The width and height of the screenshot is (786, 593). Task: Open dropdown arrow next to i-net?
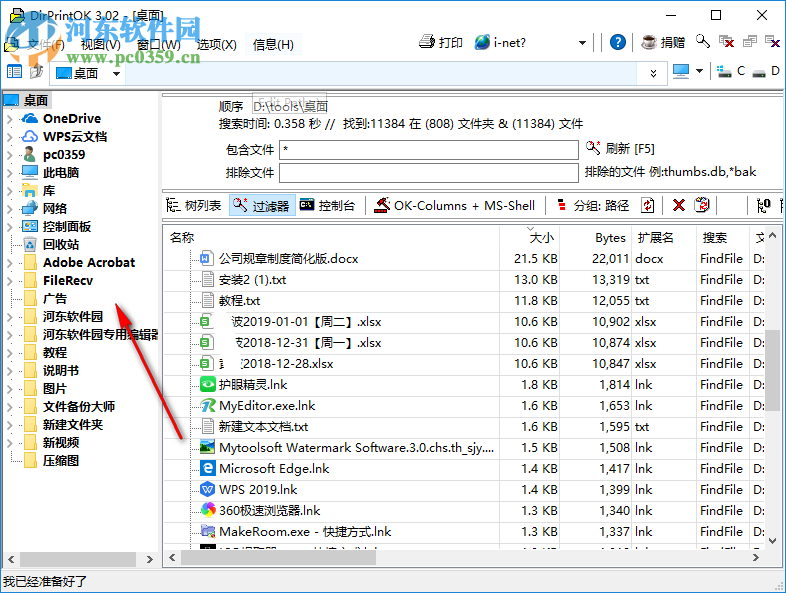582,43
